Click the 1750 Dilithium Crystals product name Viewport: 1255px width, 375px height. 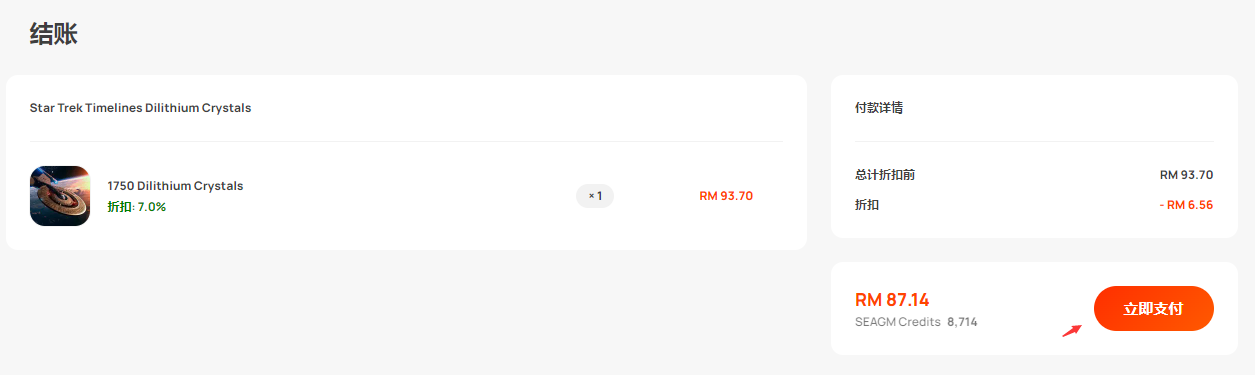(x=175, y=186)
